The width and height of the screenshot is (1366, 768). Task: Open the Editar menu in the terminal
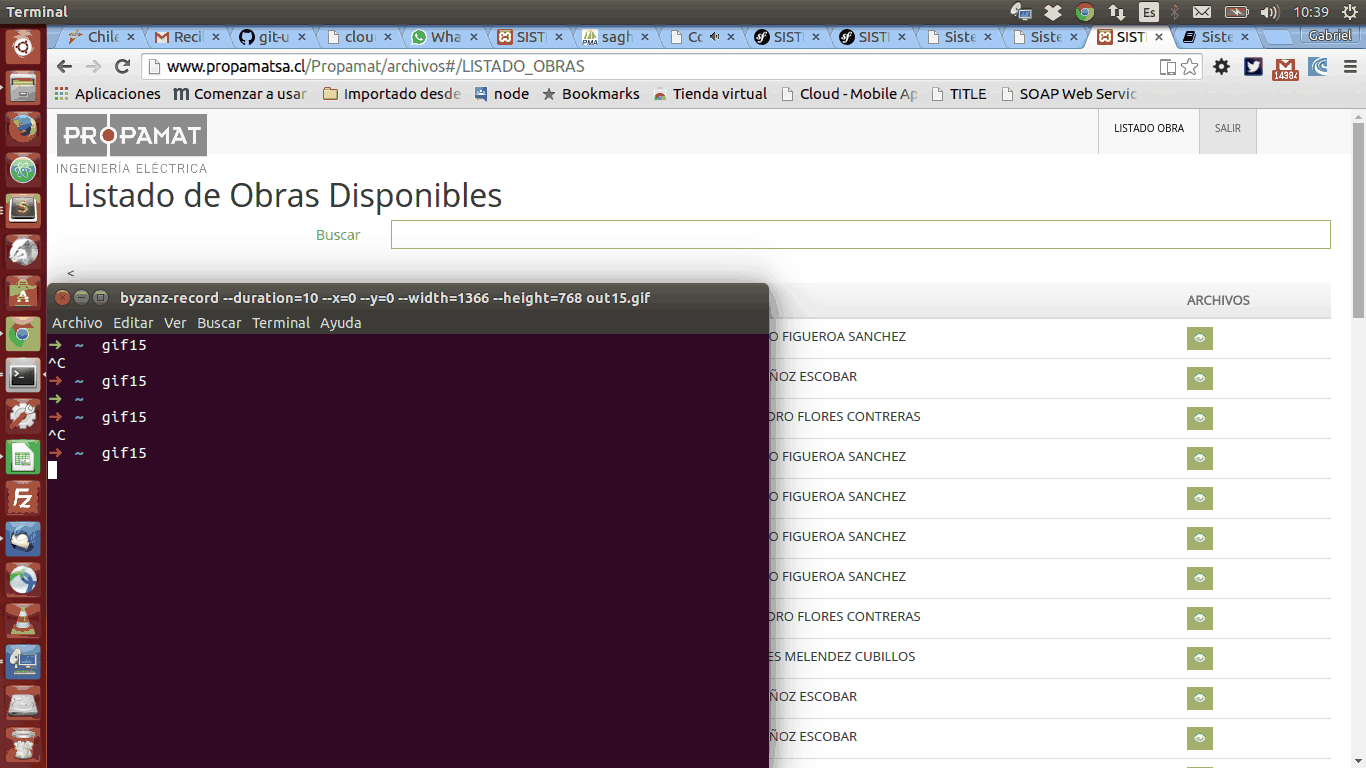click(133, 323)
